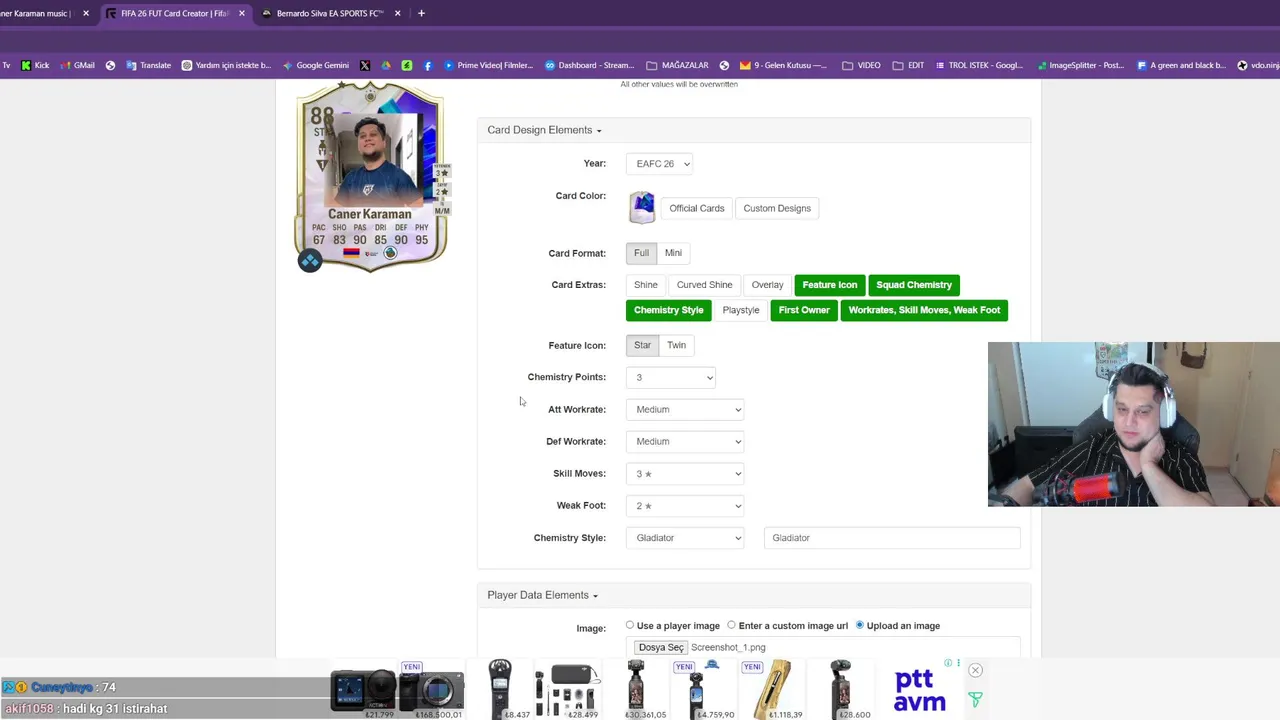The width and height of the screenshot is (1280, 720).
Task: Open the 9 - Gelen Kutusu bookmark
Action: (783, 65)
